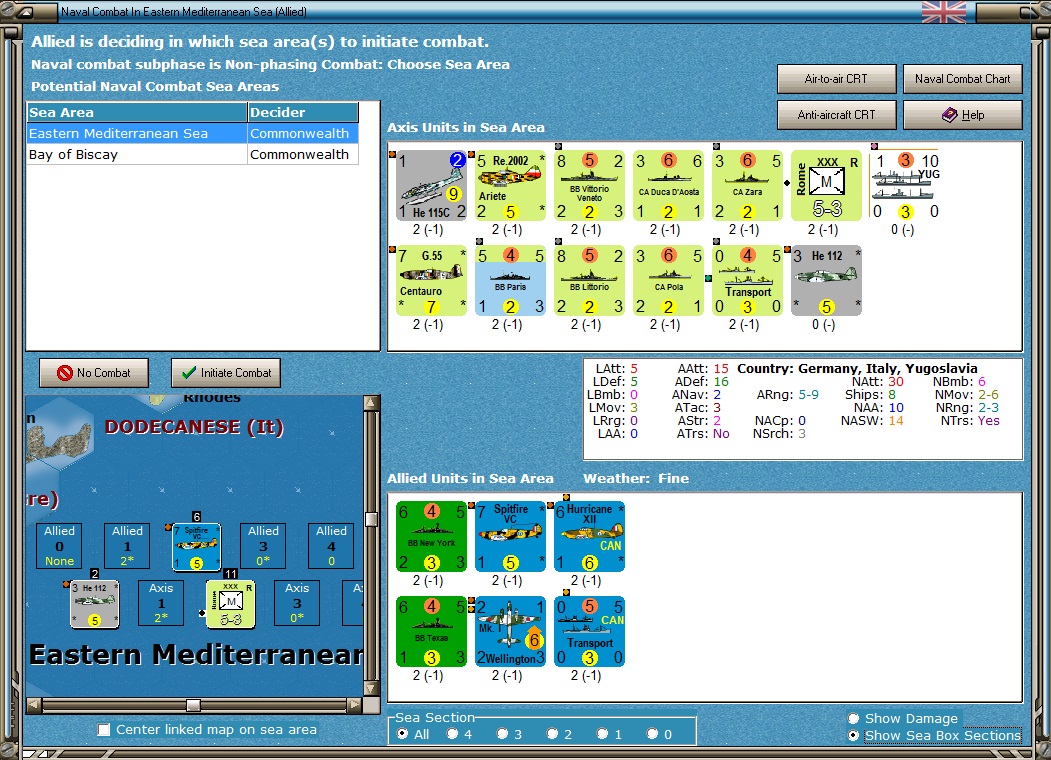Select the BB Paris battleship counter
This screenshot has height=760, width=1051.
pos(510,280)
